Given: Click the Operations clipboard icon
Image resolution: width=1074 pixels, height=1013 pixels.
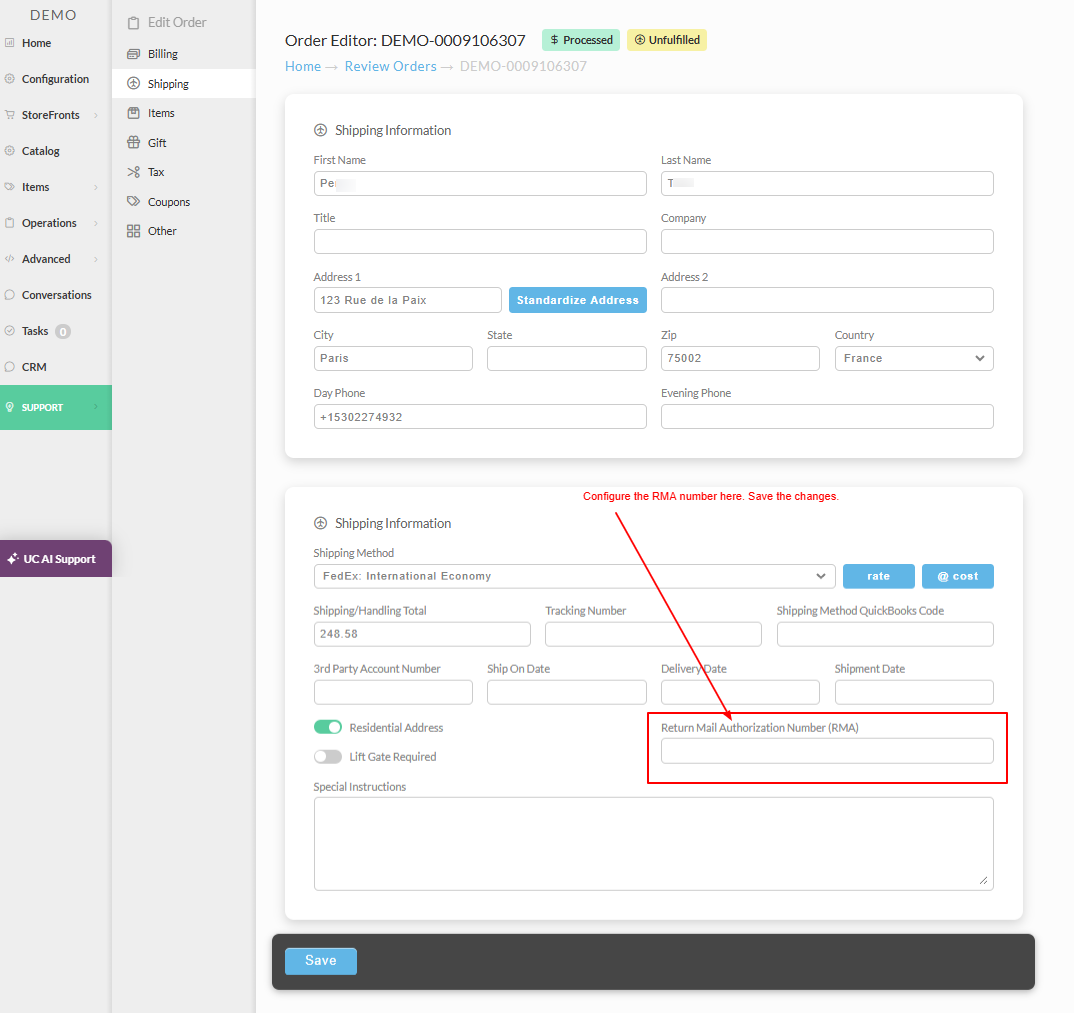Looking at the screenshot, I should 10,223.
